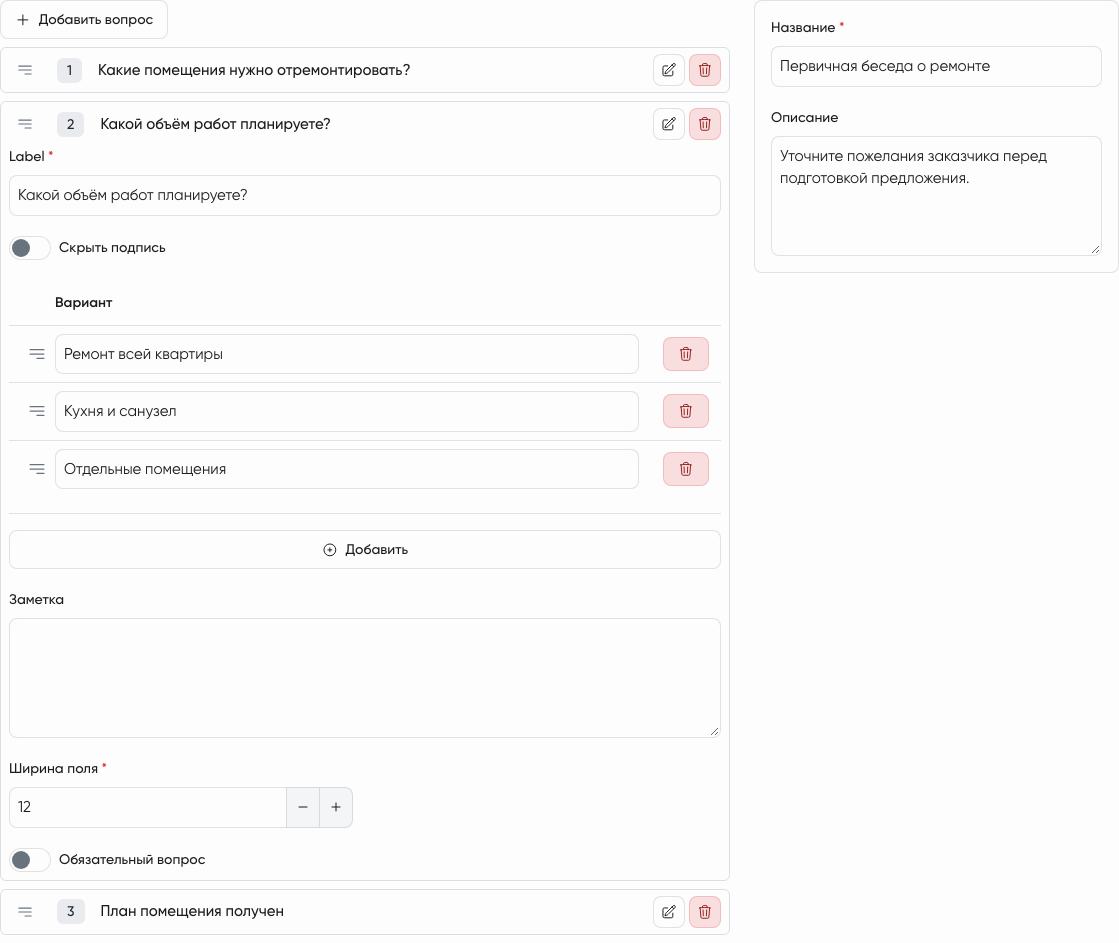Click the Ремонт всей квартиры option field
1119x943 pixels.
(x=347, y=354)
